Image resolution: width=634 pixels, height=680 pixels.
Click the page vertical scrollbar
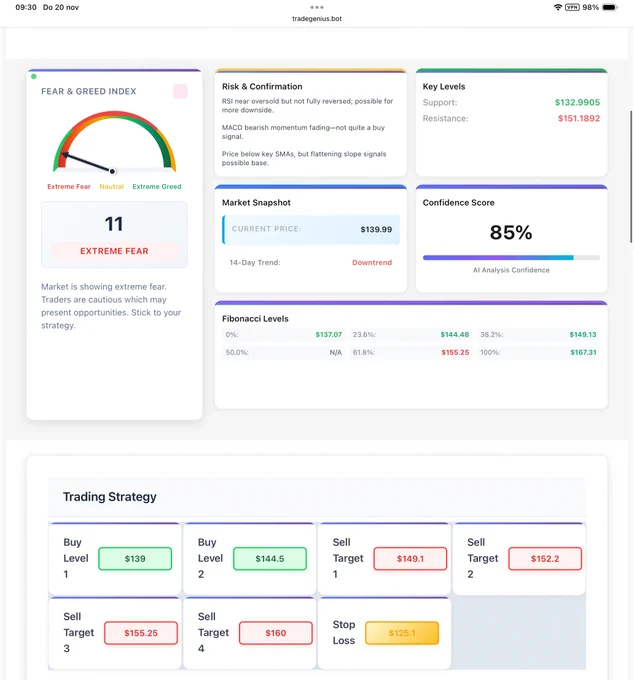pos(631,177)
